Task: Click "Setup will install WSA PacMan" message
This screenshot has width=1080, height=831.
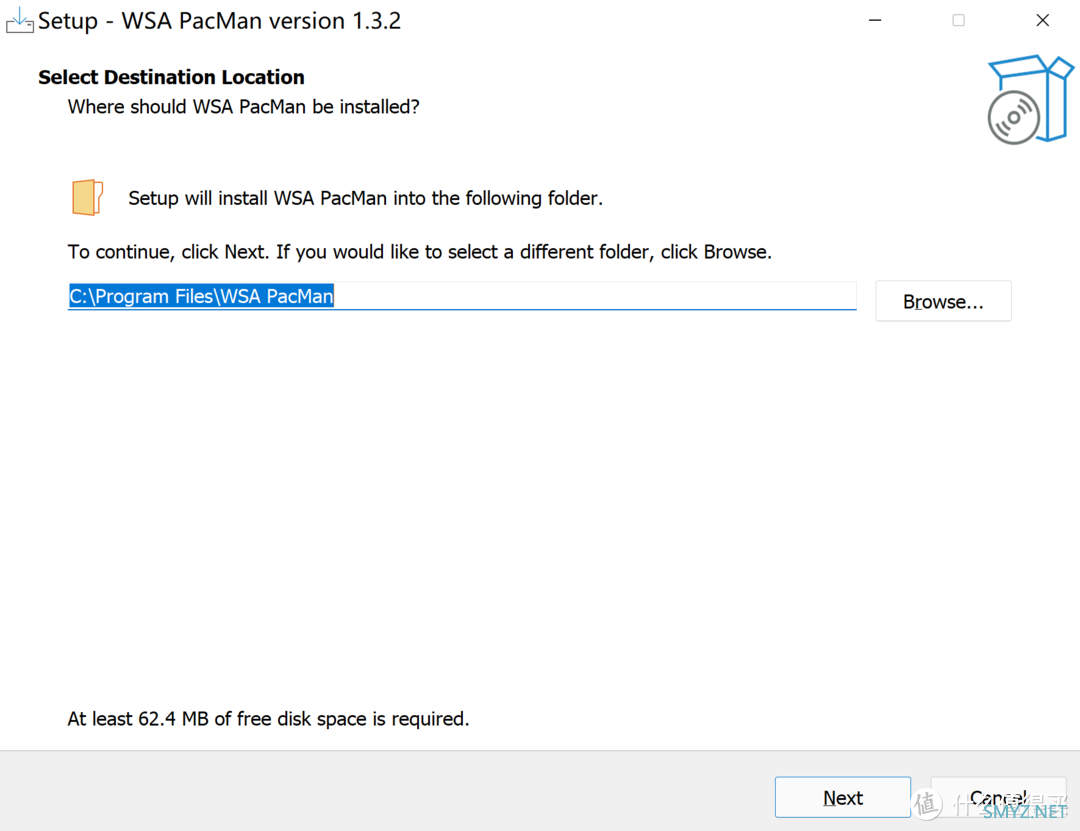Action: click(x=365, y=198)
